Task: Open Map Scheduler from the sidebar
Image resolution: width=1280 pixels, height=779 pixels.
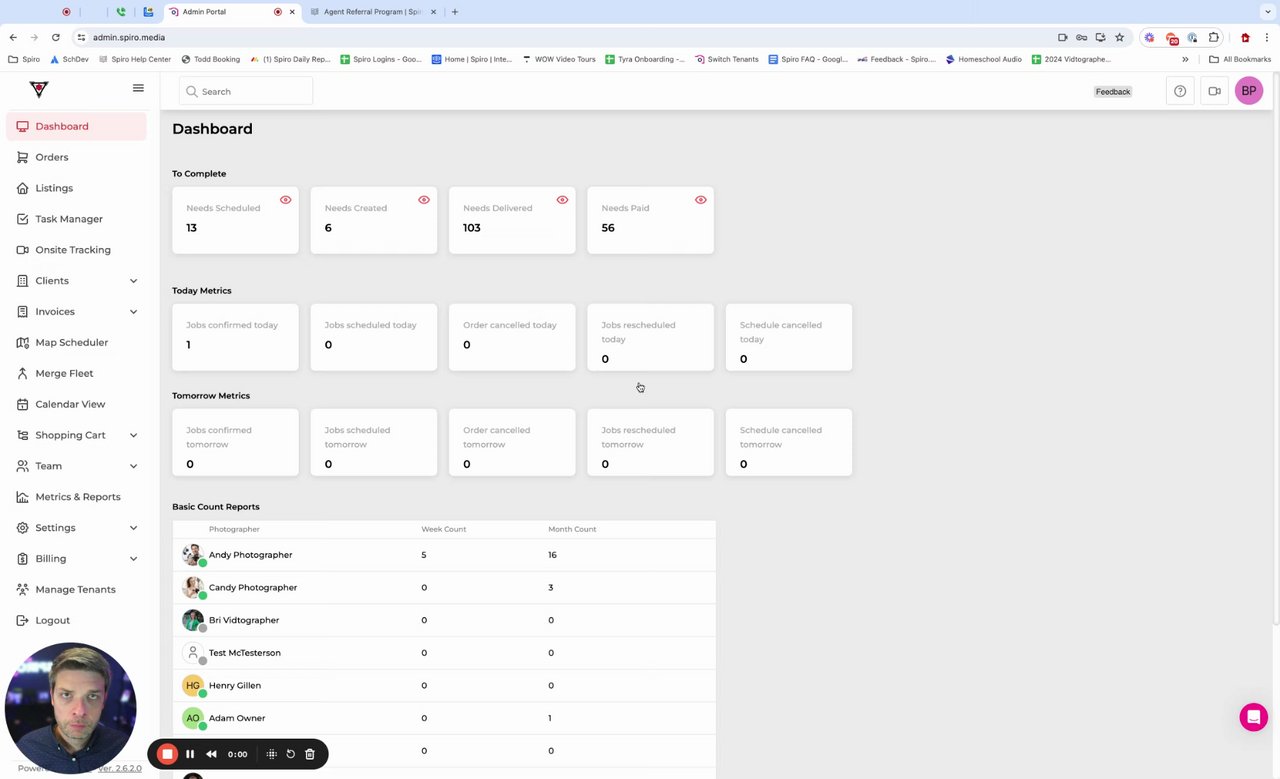Action: 76,342
